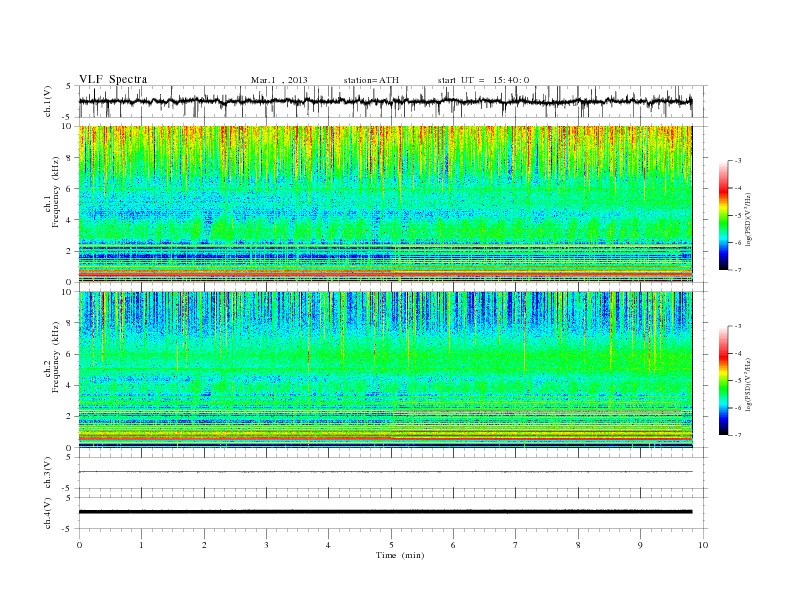
Task: Click the 'Time (min)' axis label
Action: point(400,555)
